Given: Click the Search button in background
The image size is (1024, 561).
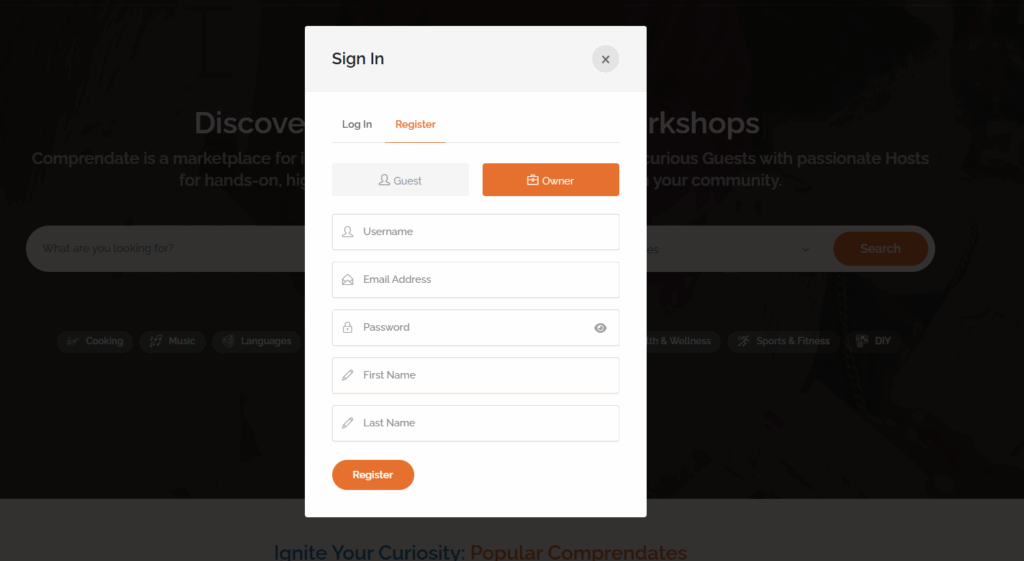Looking at the screenshot, I should [880, 249].
